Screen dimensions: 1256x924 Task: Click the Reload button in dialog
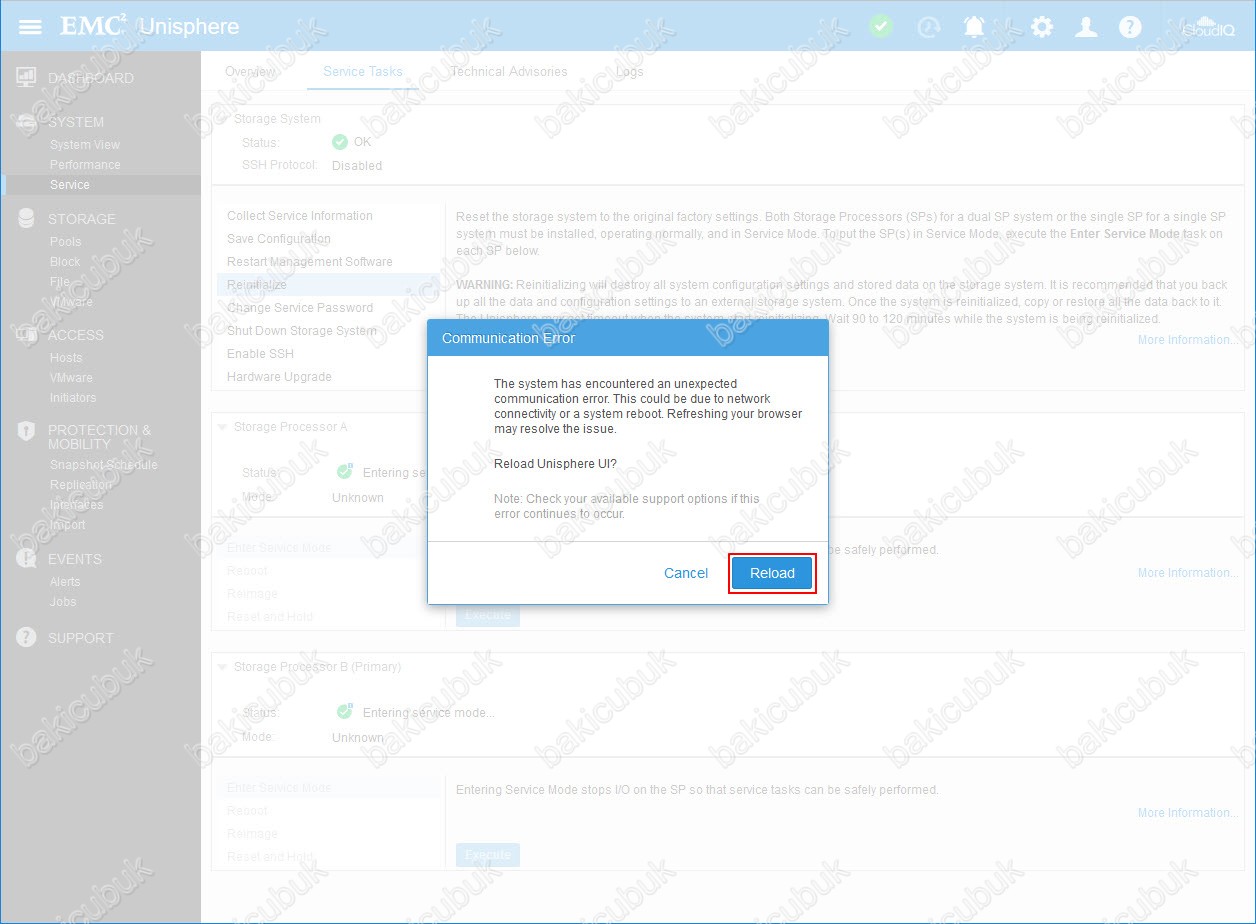coord(772,573)
